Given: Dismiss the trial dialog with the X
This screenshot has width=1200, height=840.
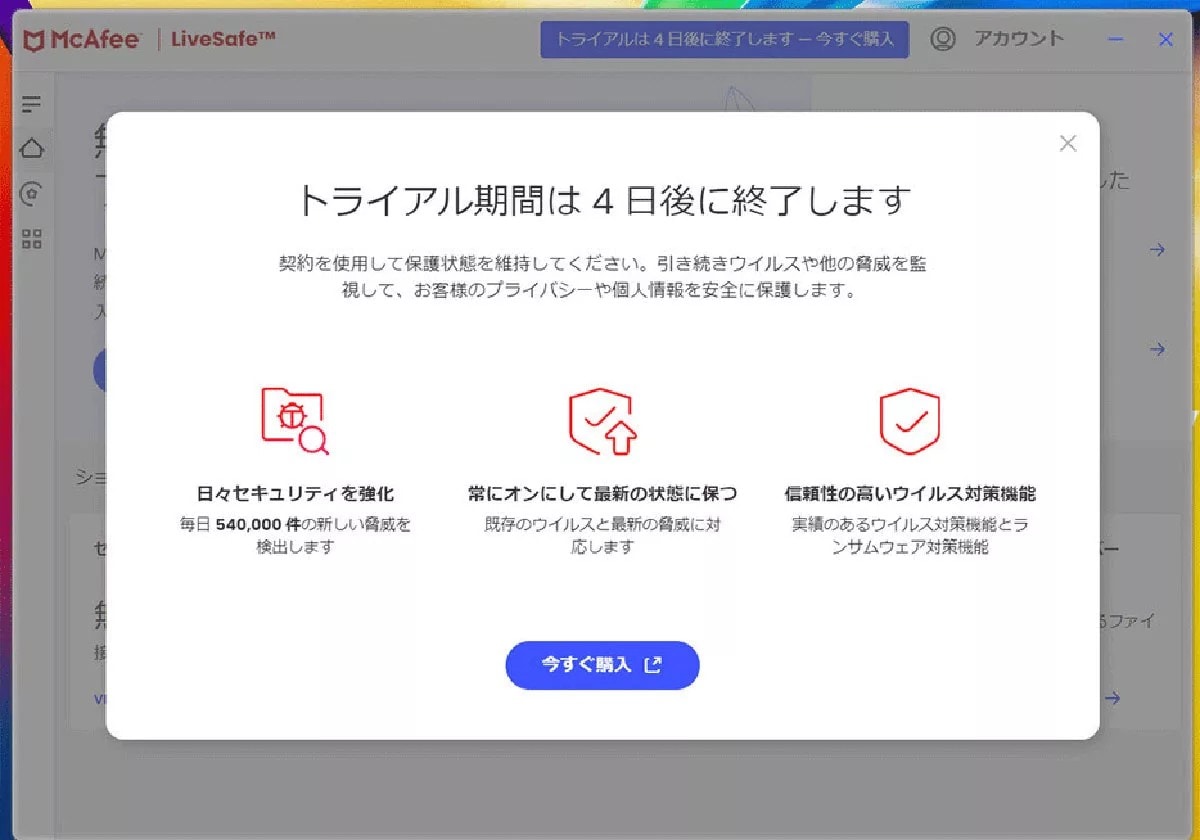Looking at the screenshot, I should [1067, 143].
